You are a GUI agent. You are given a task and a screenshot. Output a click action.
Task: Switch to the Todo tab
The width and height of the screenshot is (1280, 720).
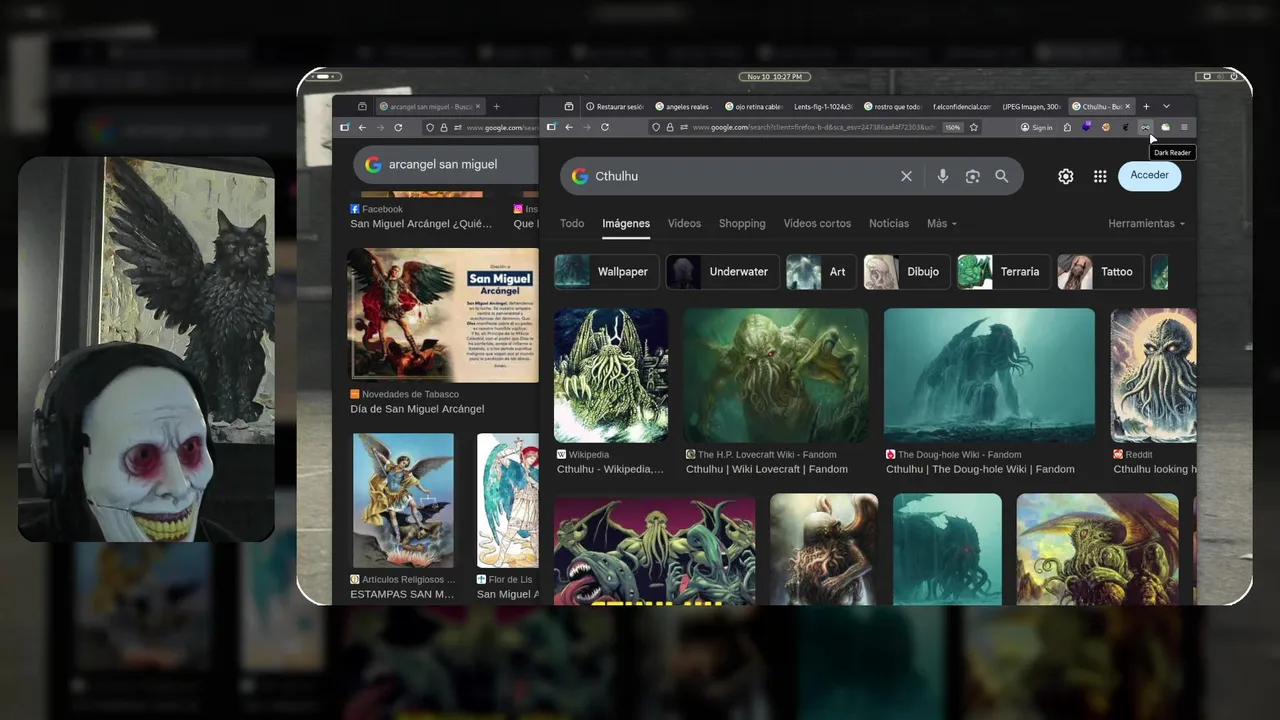coord(572,223)
